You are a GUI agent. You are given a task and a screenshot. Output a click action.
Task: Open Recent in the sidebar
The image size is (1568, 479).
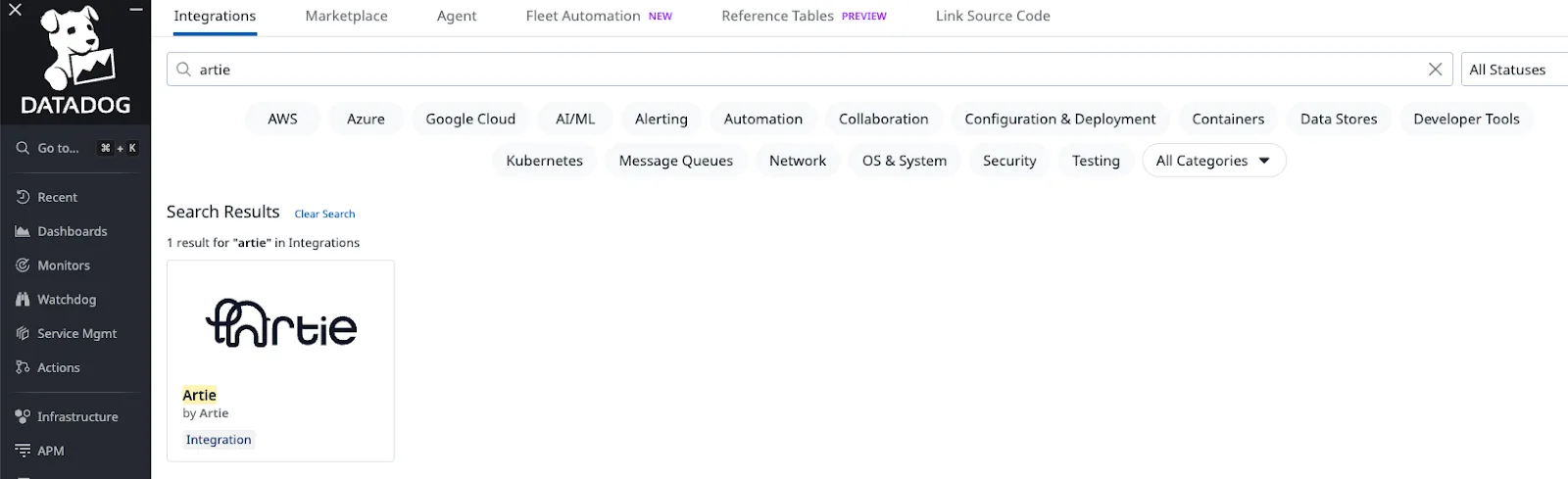click(57, 197)
